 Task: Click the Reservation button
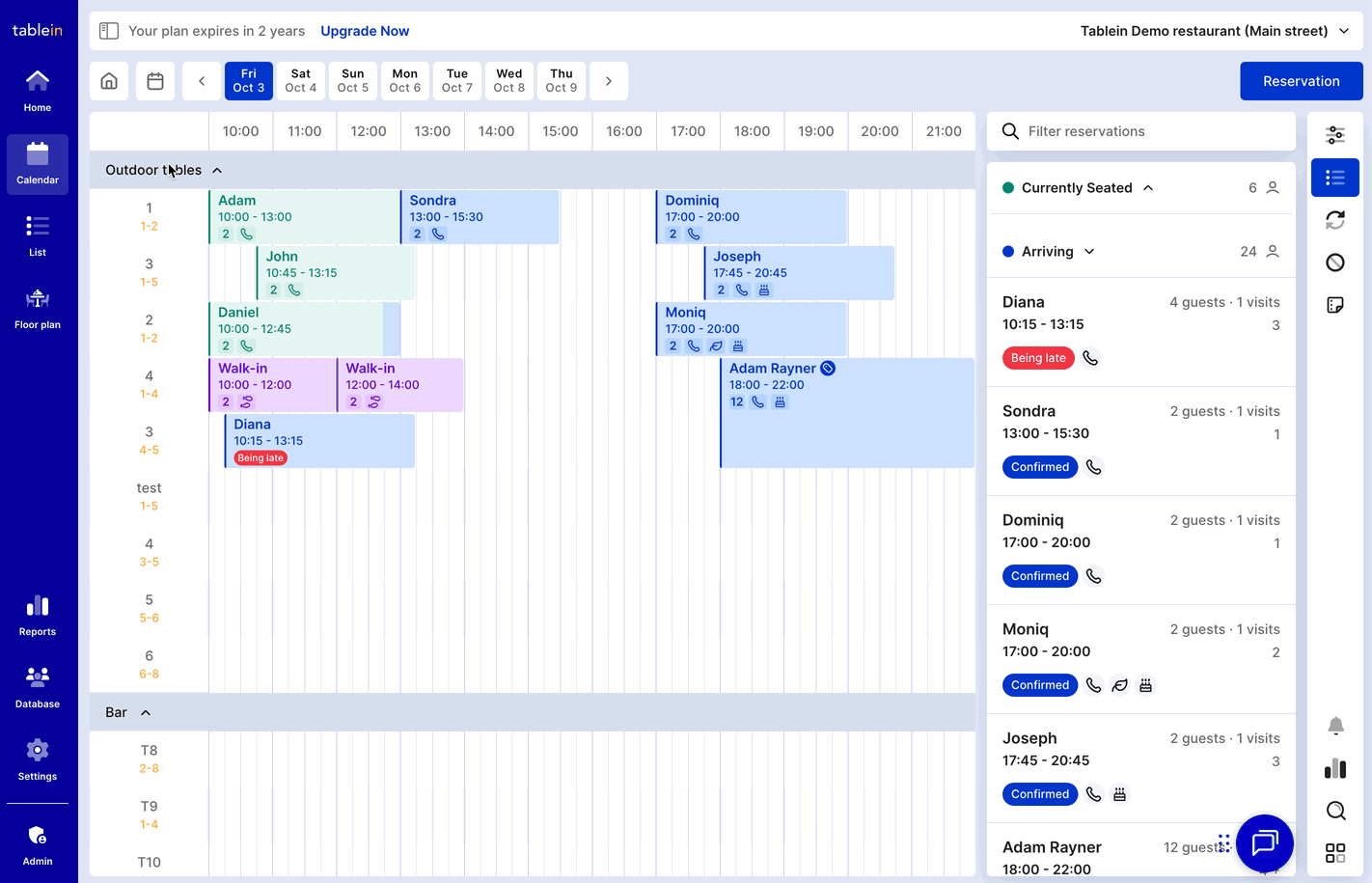click(x=1301, y=81)
